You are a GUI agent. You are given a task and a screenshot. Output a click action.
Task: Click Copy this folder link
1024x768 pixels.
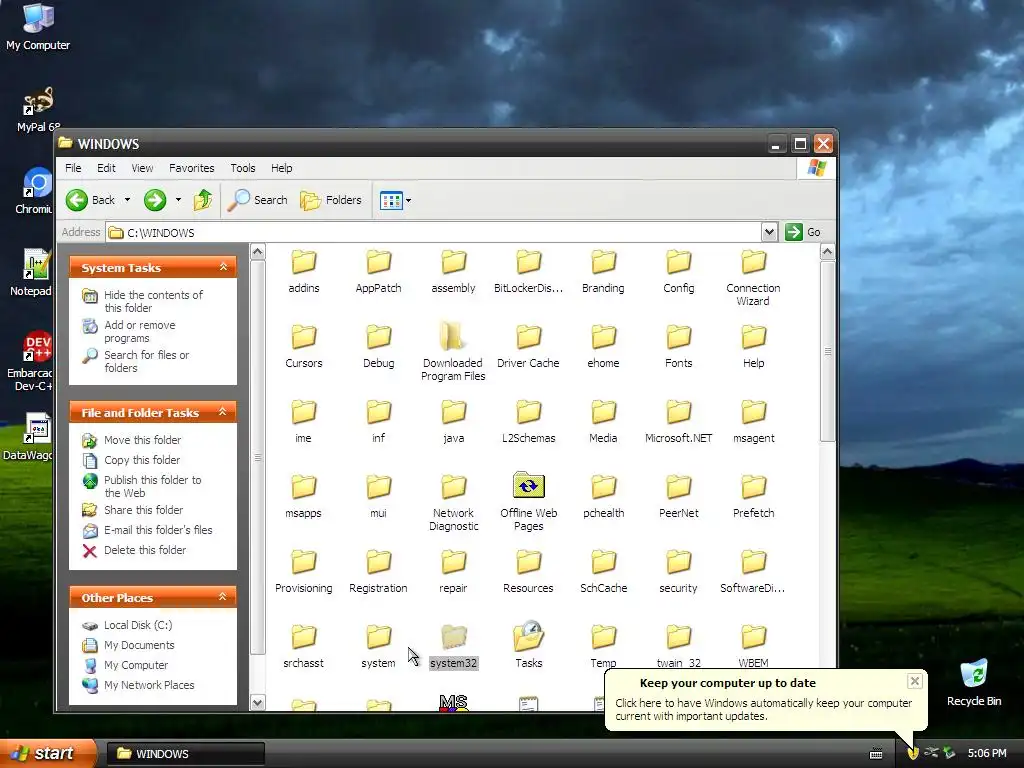[x=142, y=460]
